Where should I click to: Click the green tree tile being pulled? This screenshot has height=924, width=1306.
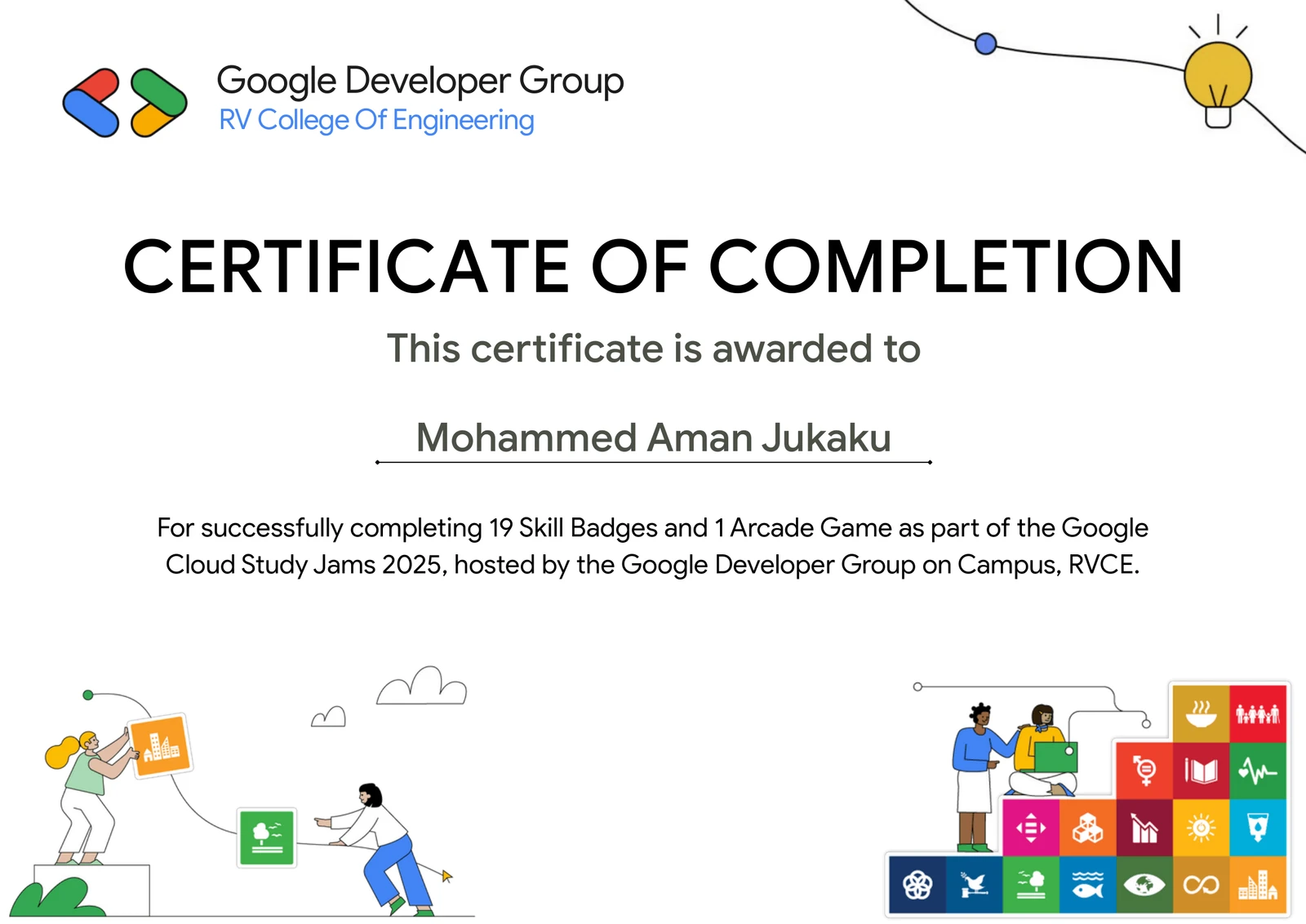click(x=267, y=837)
